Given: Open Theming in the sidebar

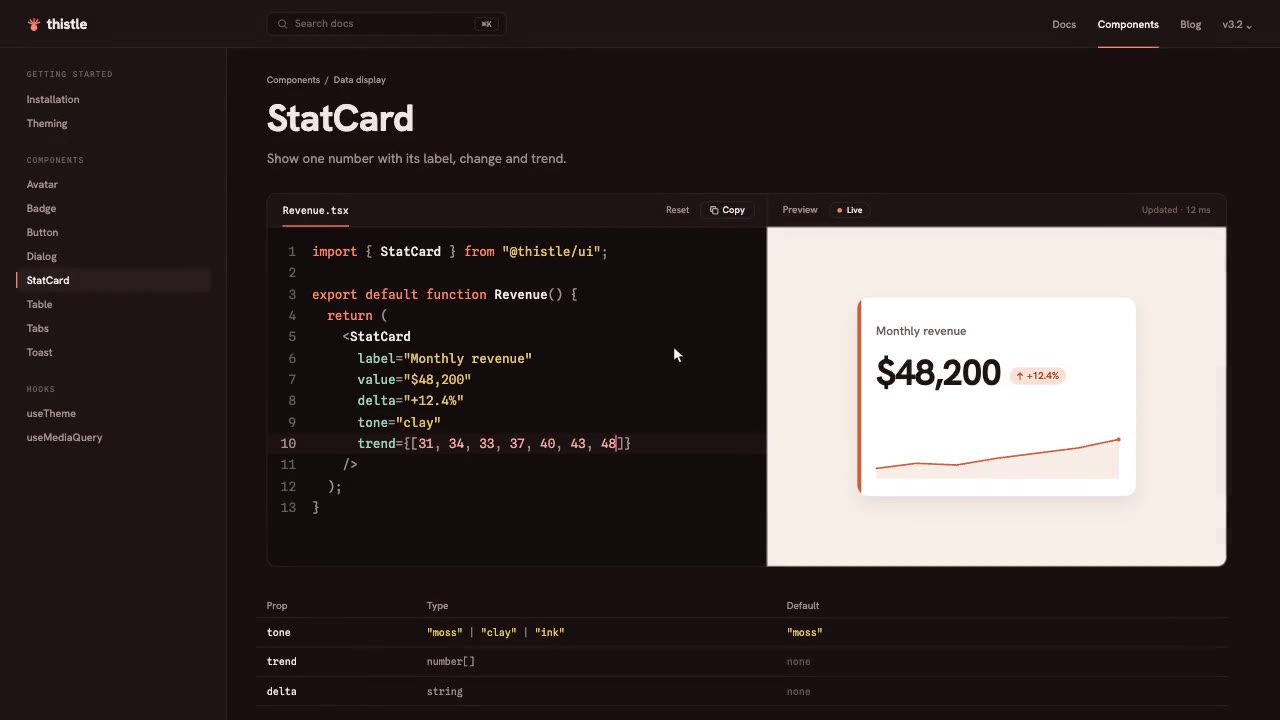Looking at the screenshot, I should [x=47, y=124].
